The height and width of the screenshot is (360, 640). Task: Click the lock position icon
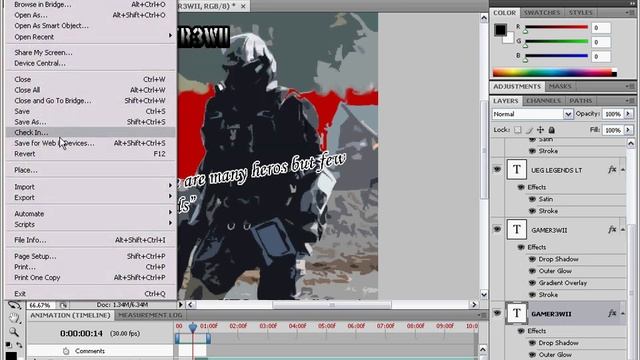coord(540,130)
